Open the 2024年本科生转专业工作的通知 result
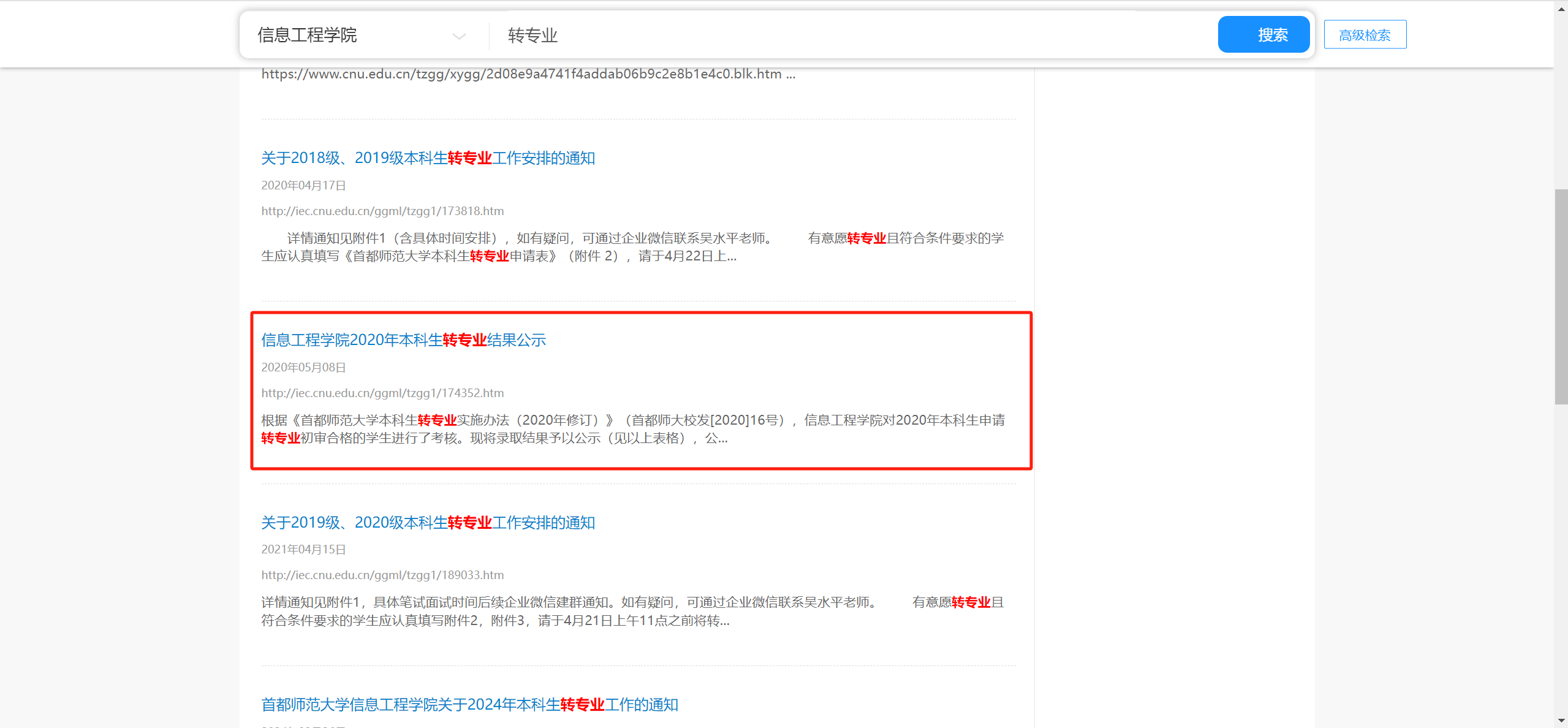 469,705
